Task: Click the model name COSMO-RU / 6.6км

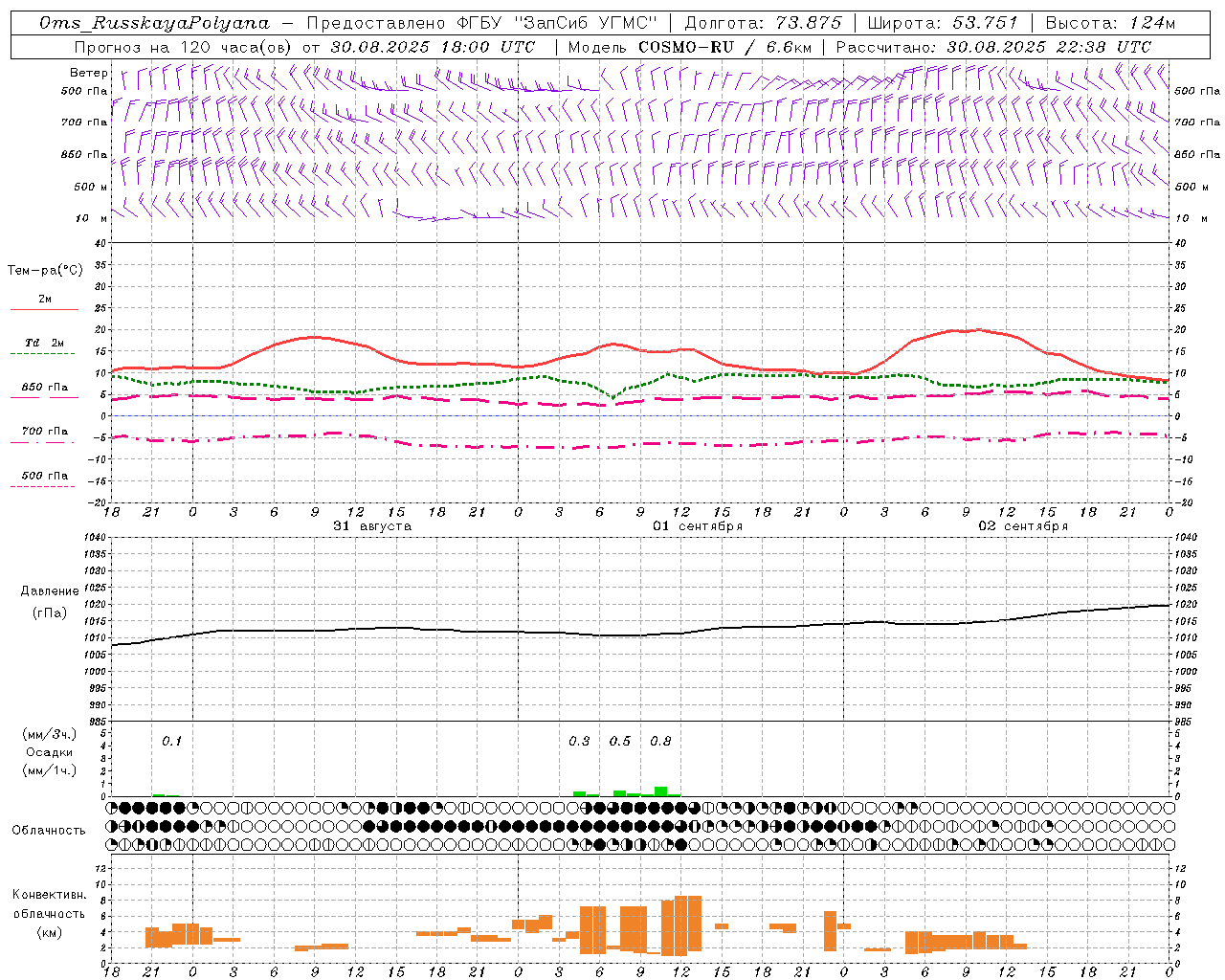Action: (725, 47)
